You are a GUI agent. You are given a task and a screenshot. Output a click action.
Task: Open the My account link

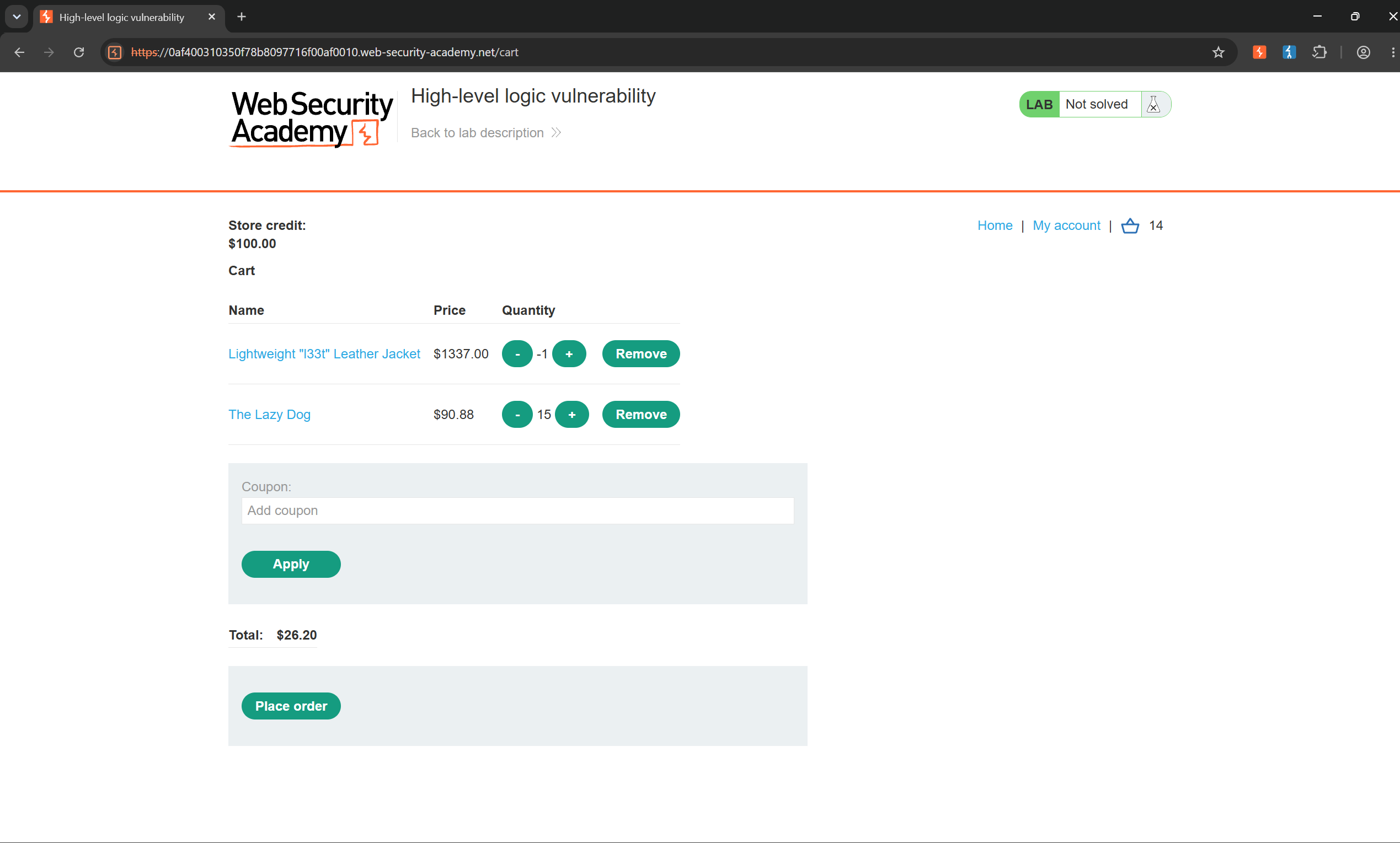(x=1066, y=225)
